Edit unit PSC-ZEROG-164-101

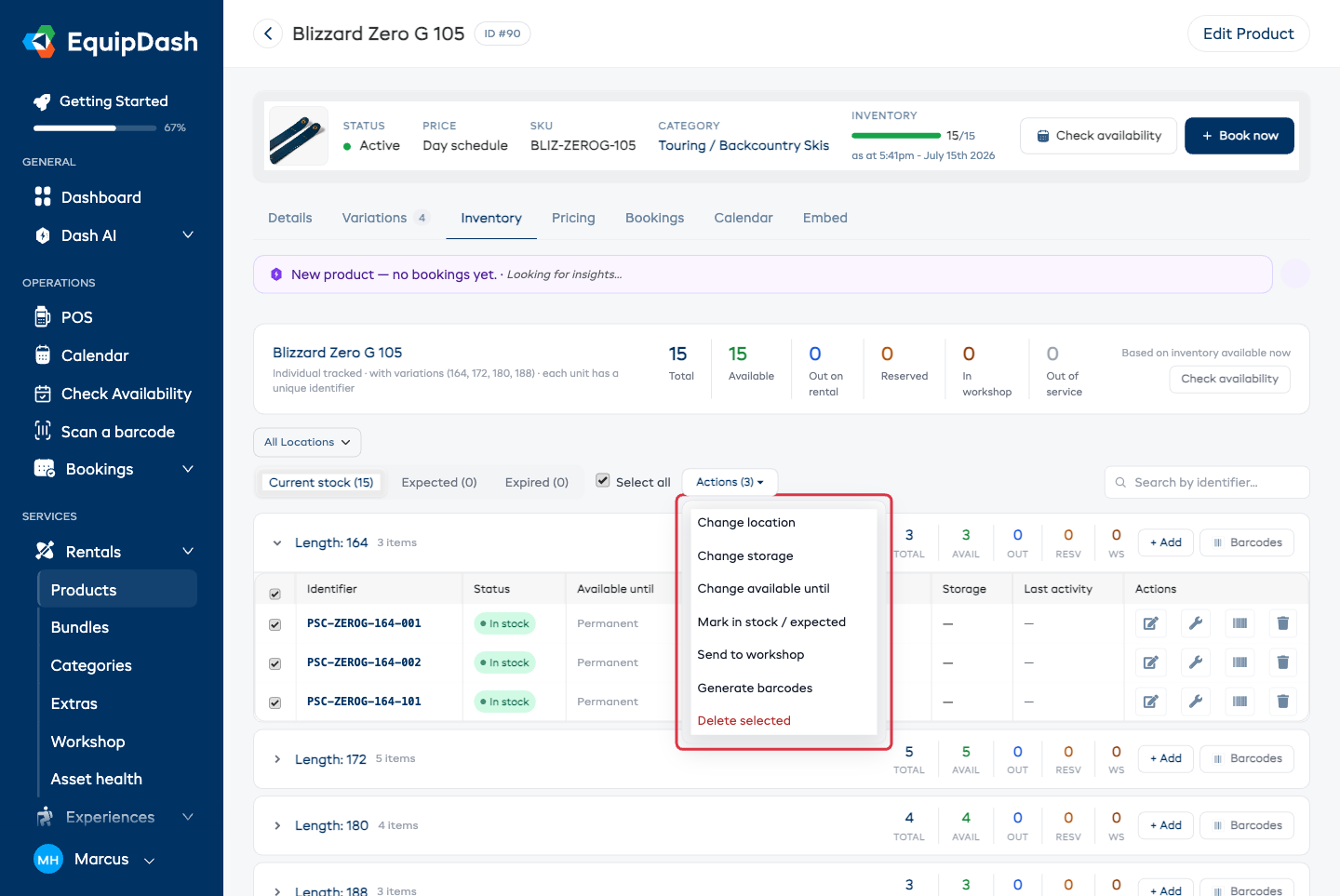[1151, 702]
